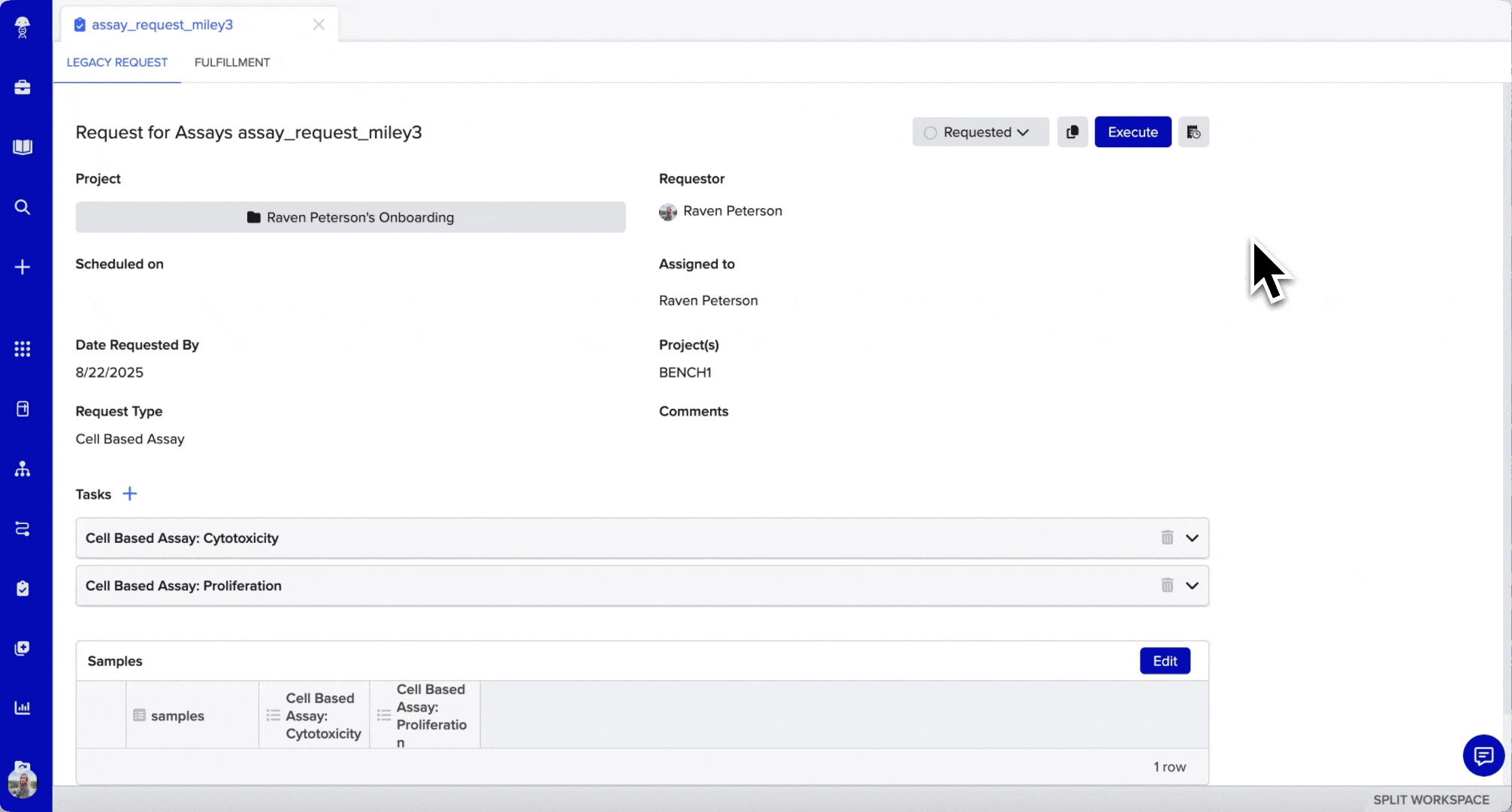The image size is (1512, 812).
Task: Expand the Cell Based Assay: Cytotoxicity task
Action: pyautogui.click(x=1192, y=538)
